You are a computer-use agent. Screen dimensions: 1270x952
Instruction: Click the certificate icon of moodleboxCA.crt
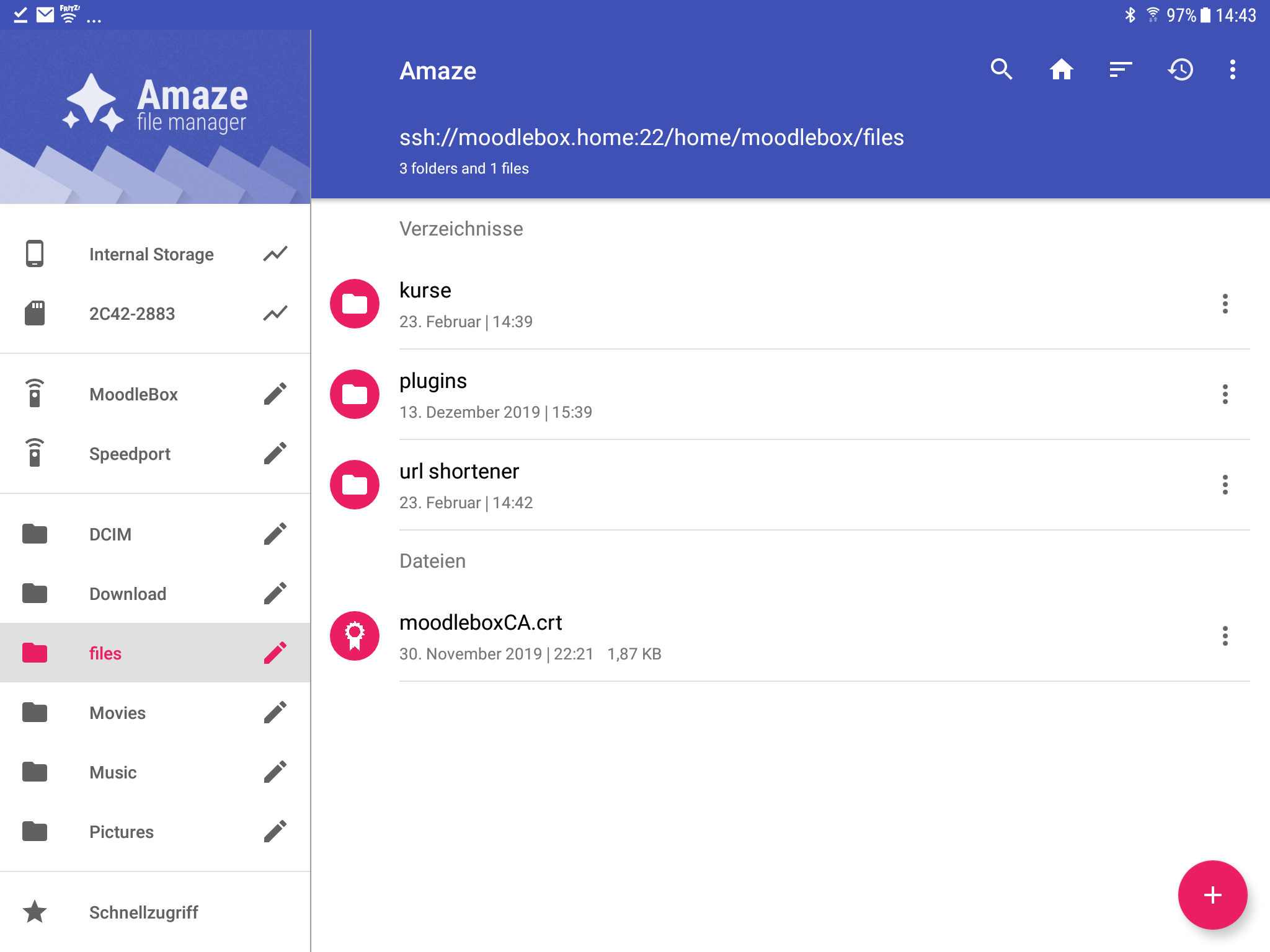[x=355, y=636]
